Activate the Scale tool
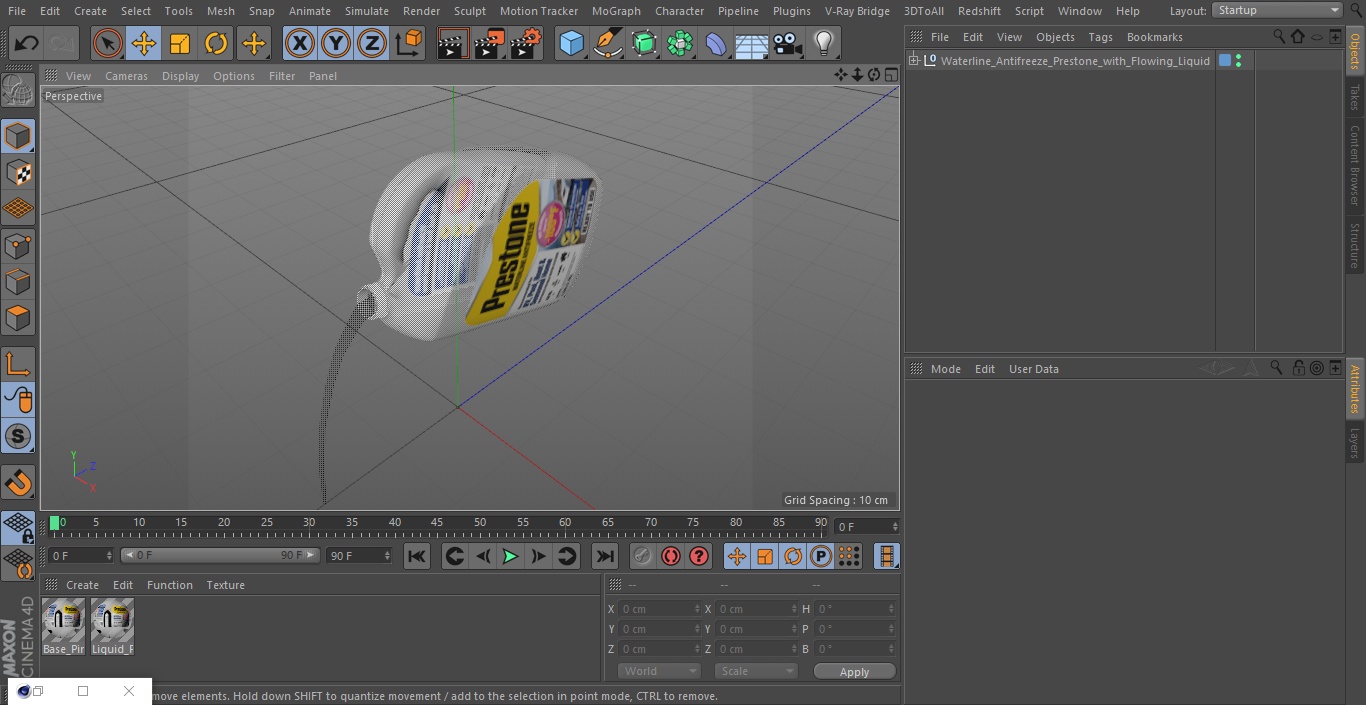Image resolution: width=1366 pixels, height=705 pixels. tap(180, 43)
